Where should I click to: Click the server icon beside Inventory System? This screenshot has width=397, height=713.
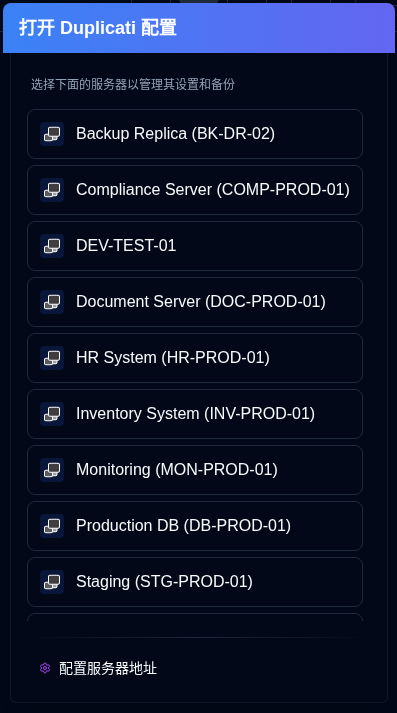point(52,413)
